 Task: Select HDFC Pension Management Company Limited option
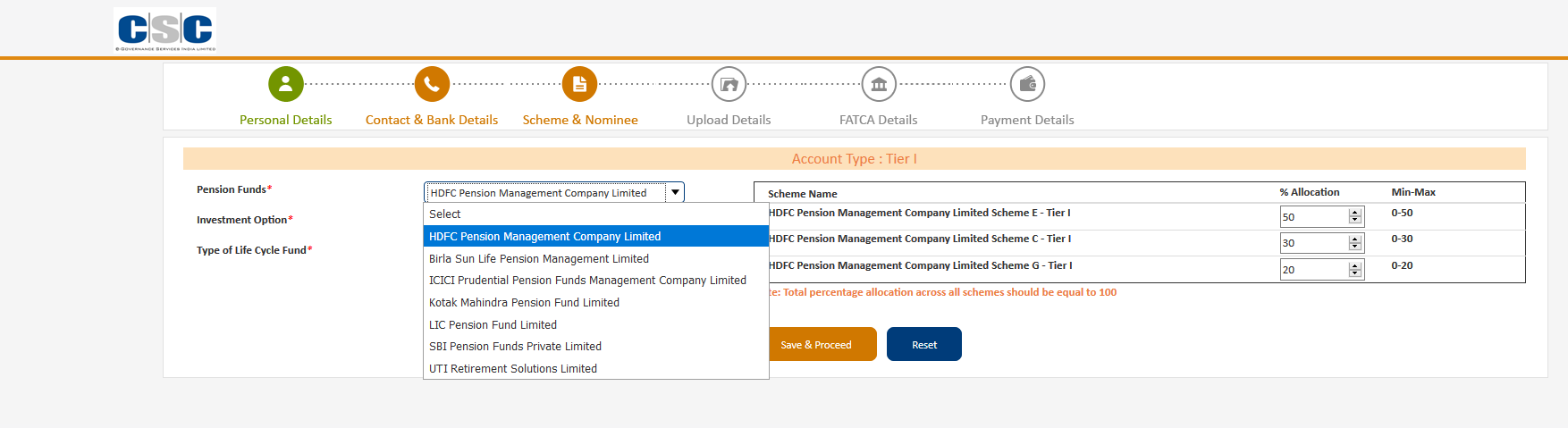coord(596,236)
